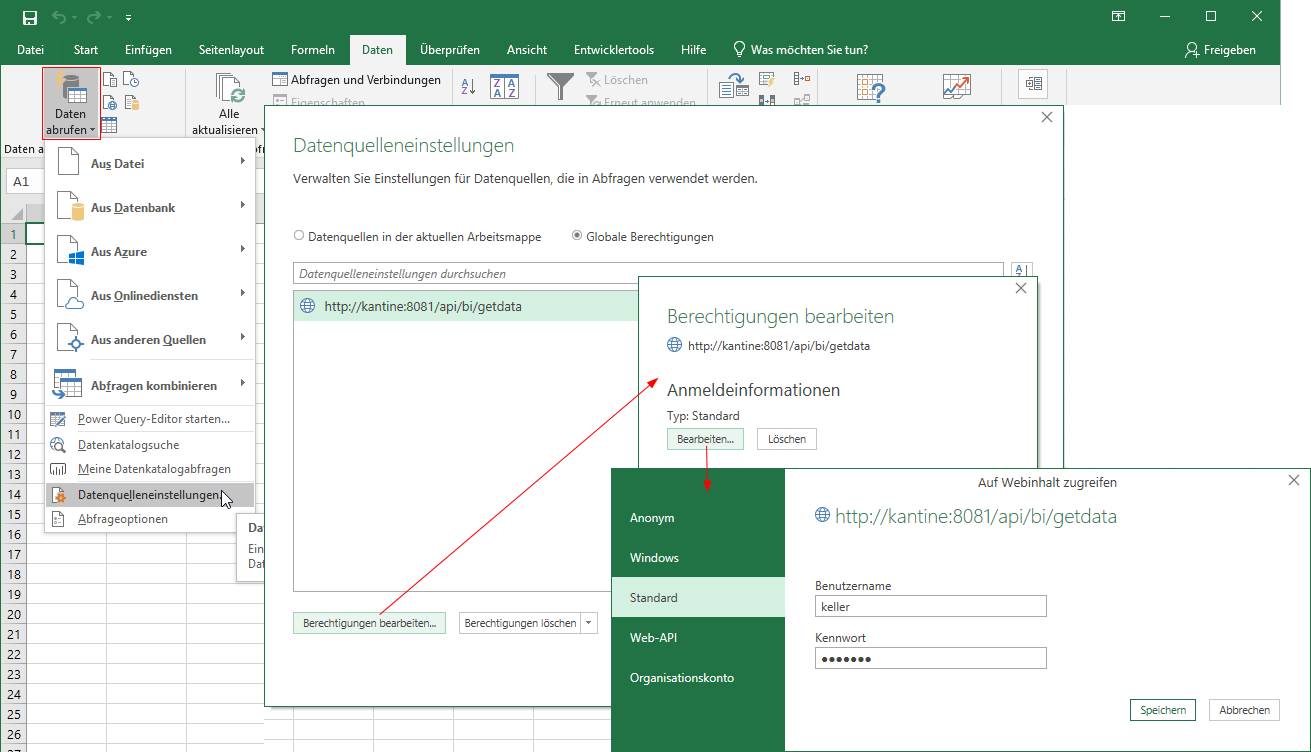Image resolution: width=1311 pixels, height=752 pixels.
Task: Select the Globale Berechtigungen radio button
Action: pyautogui.click(x=577, y=237)
